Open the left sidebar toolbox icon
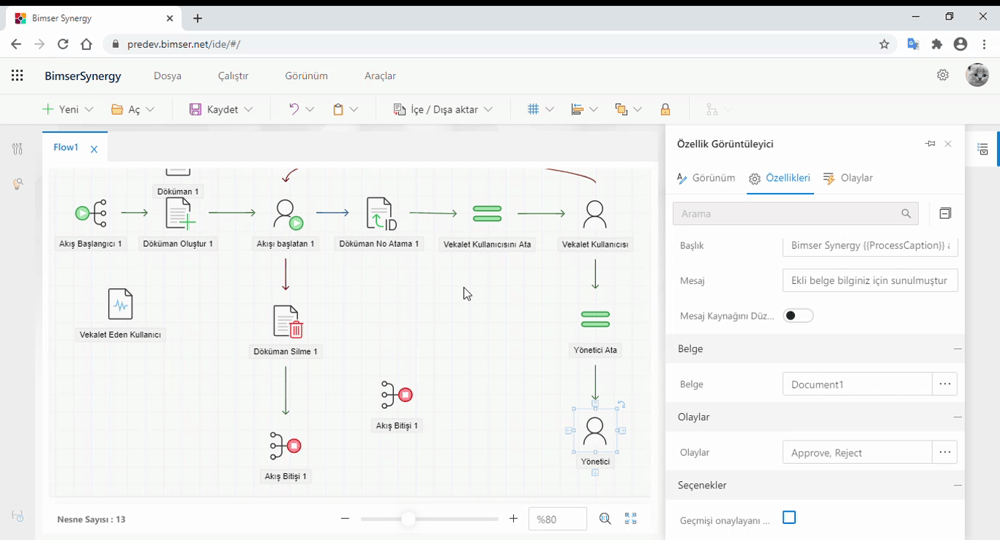1000x540 pixels. pos(17,149)
